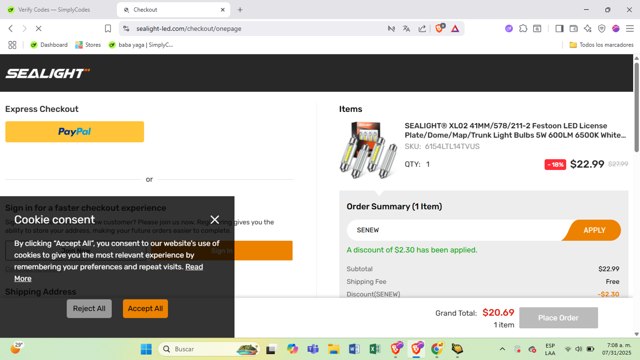Click the address bar URL

pos(189,29)
